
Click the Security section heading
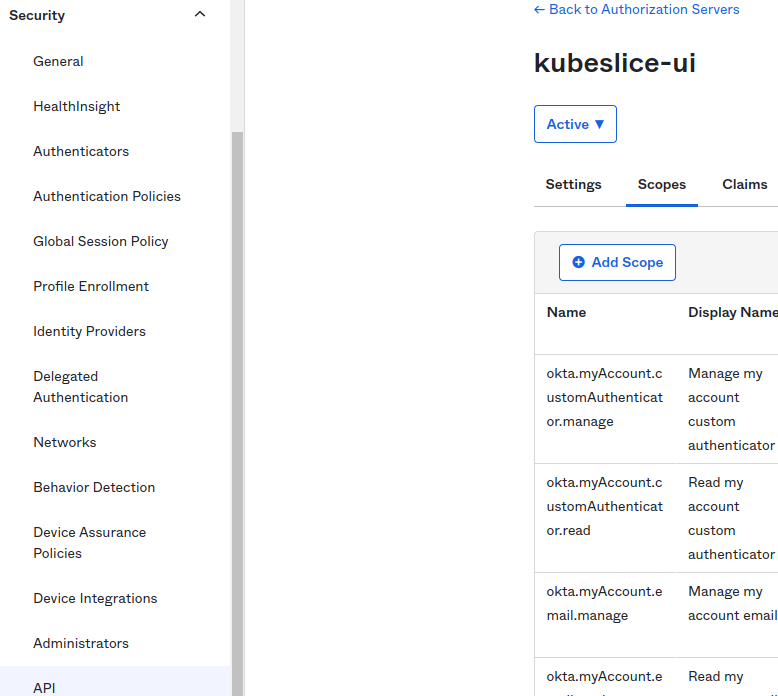point(37,15)
